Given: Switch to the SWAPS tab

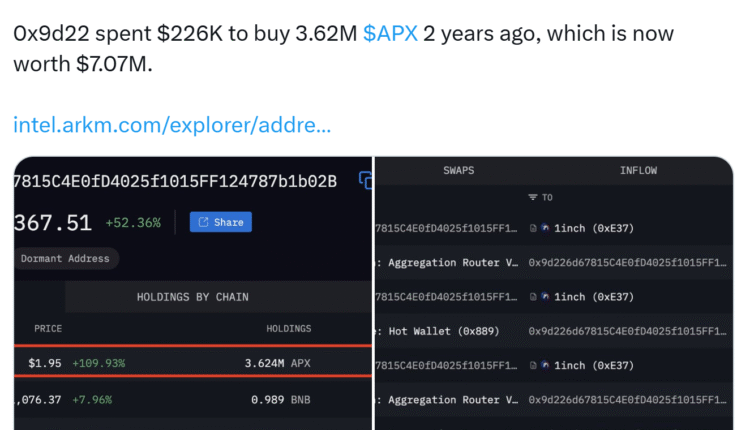Looking at the screenshot, I should (459, 171).
